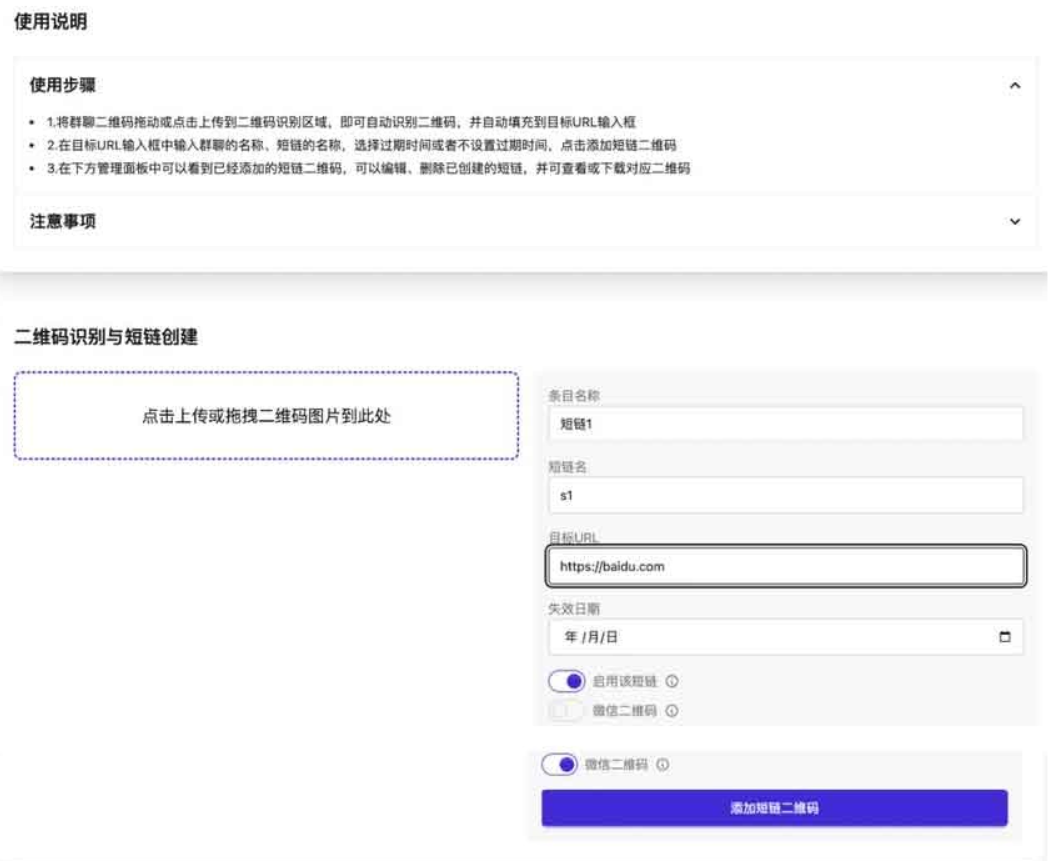1048x861 pixels.
Task: Click info icon beside the faded 微信二维码 toggle
Action: (672, 711)
